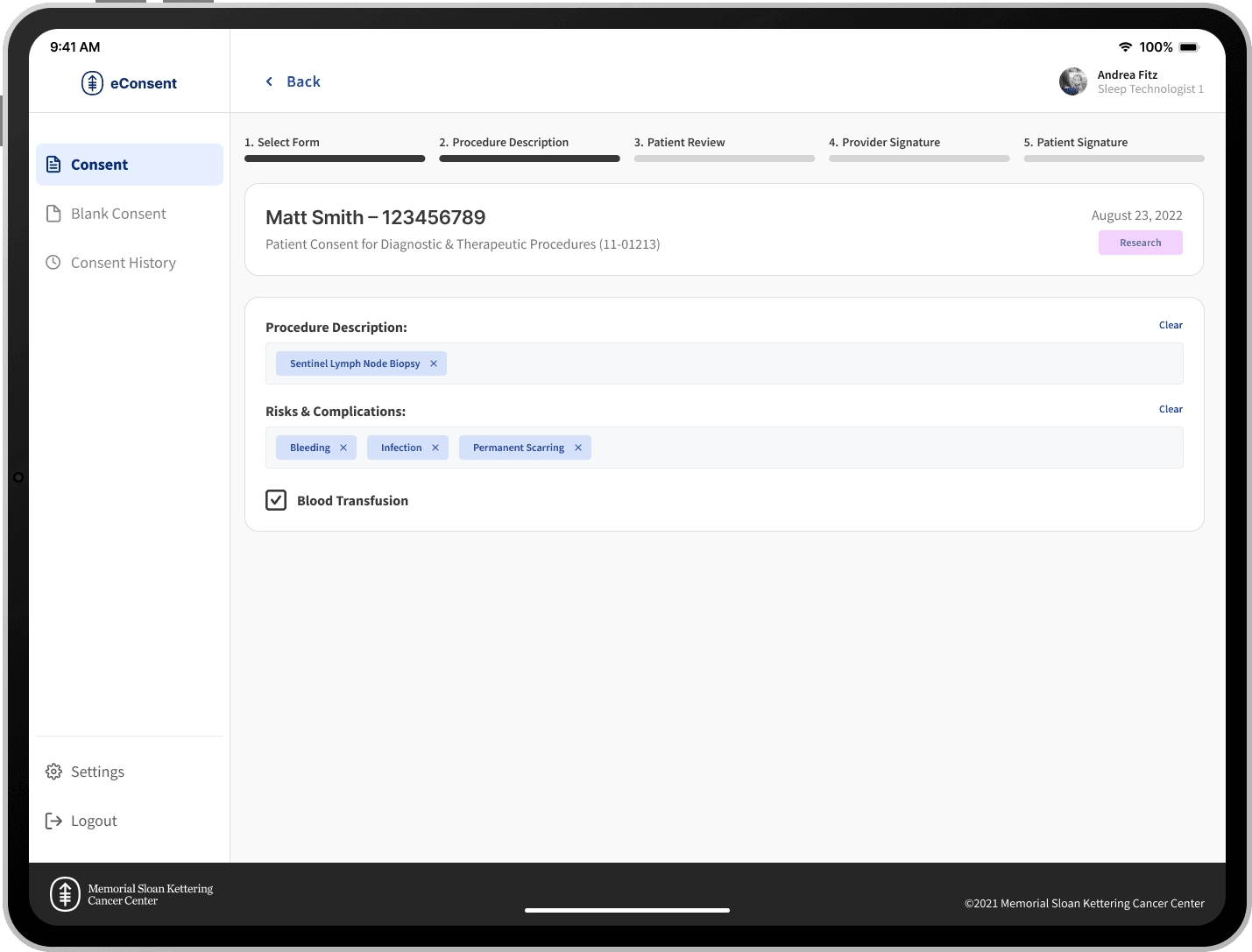Remove the Infection risk tag
Viewport: 1252px width, 952px height.
[435, 448]
